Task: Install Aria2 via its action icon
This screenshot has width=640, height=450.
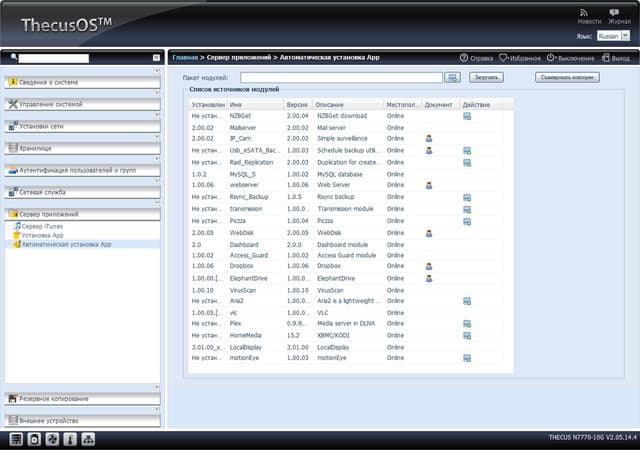Action: tap(467, 301)
